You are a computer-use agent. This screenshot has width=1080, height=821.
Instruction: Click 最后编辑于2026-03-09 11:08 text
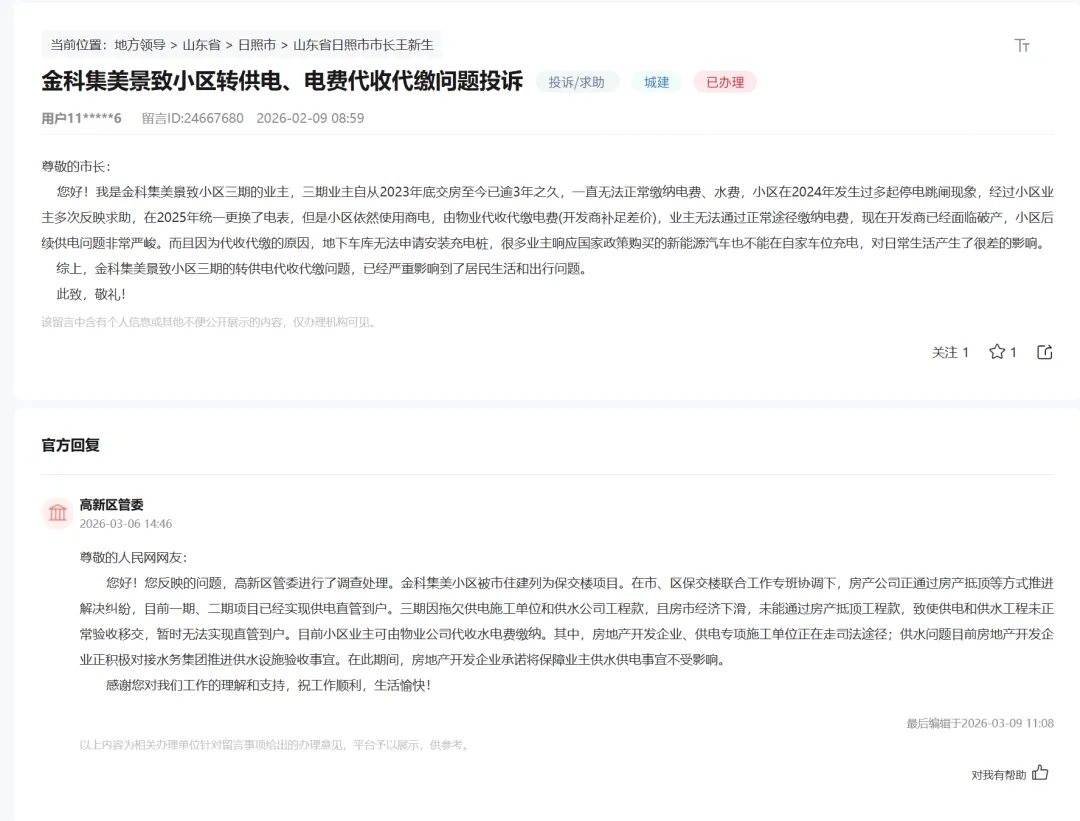979,723
